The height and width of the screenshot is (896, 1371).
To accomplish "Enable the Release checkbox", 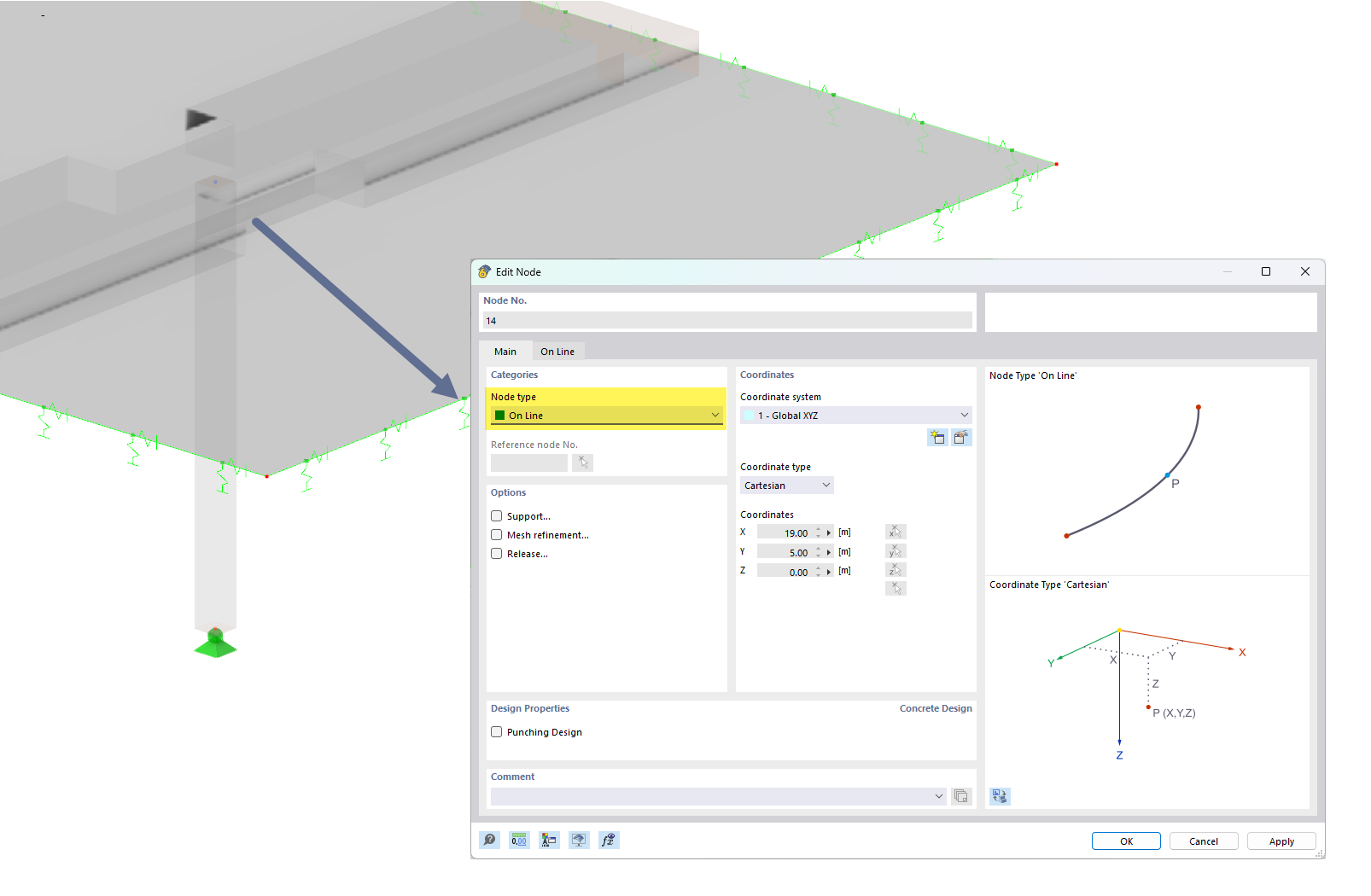I will 497,554.
